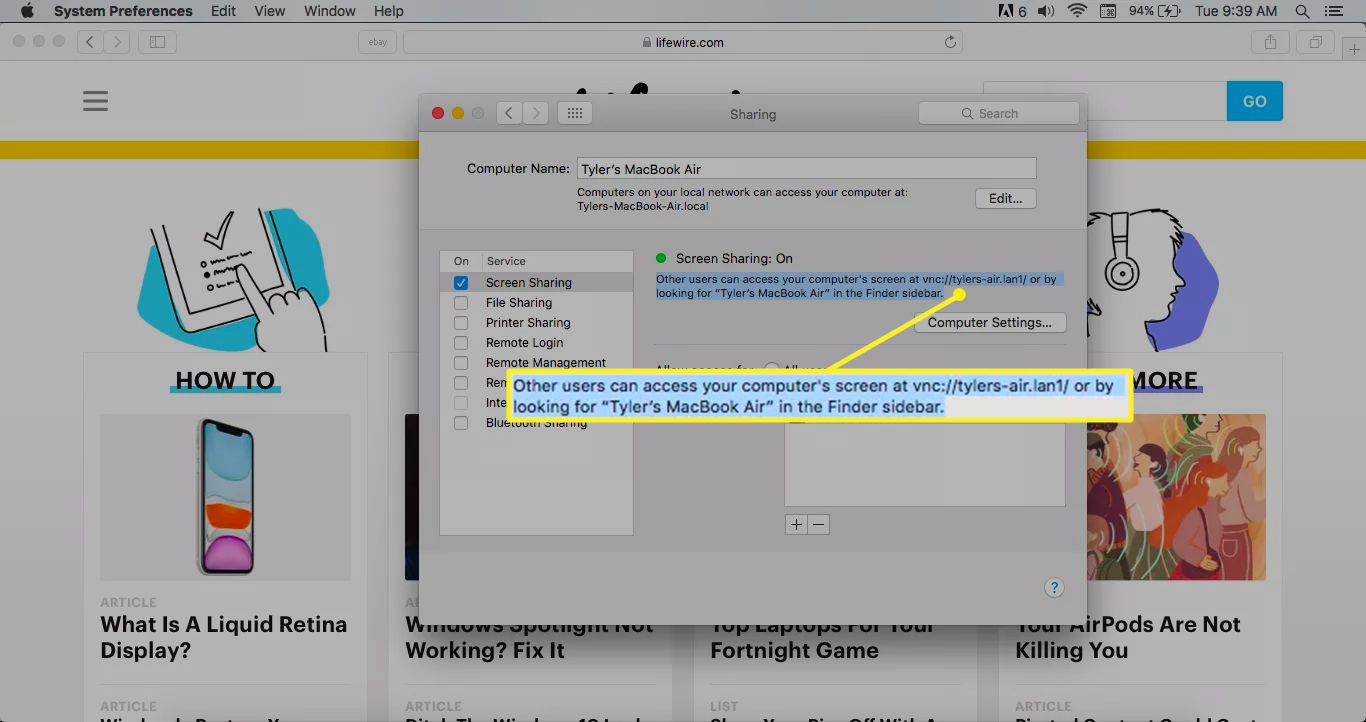1366x722 pixels.
Task: Select the "Remote Management" service row label
Action: click(546, 363)
